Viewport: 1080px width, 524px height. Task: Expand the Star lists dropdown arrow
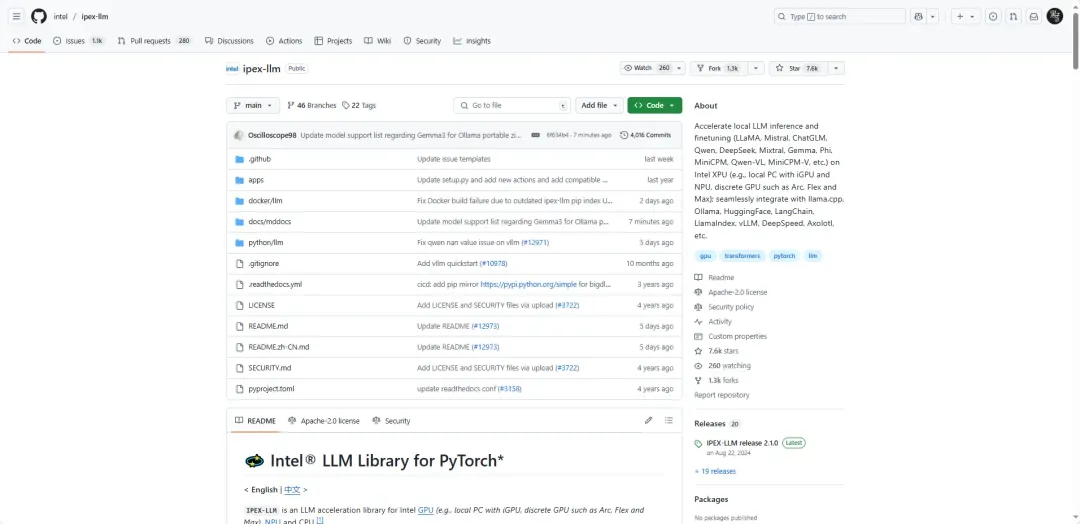click(x=836, y=68)
